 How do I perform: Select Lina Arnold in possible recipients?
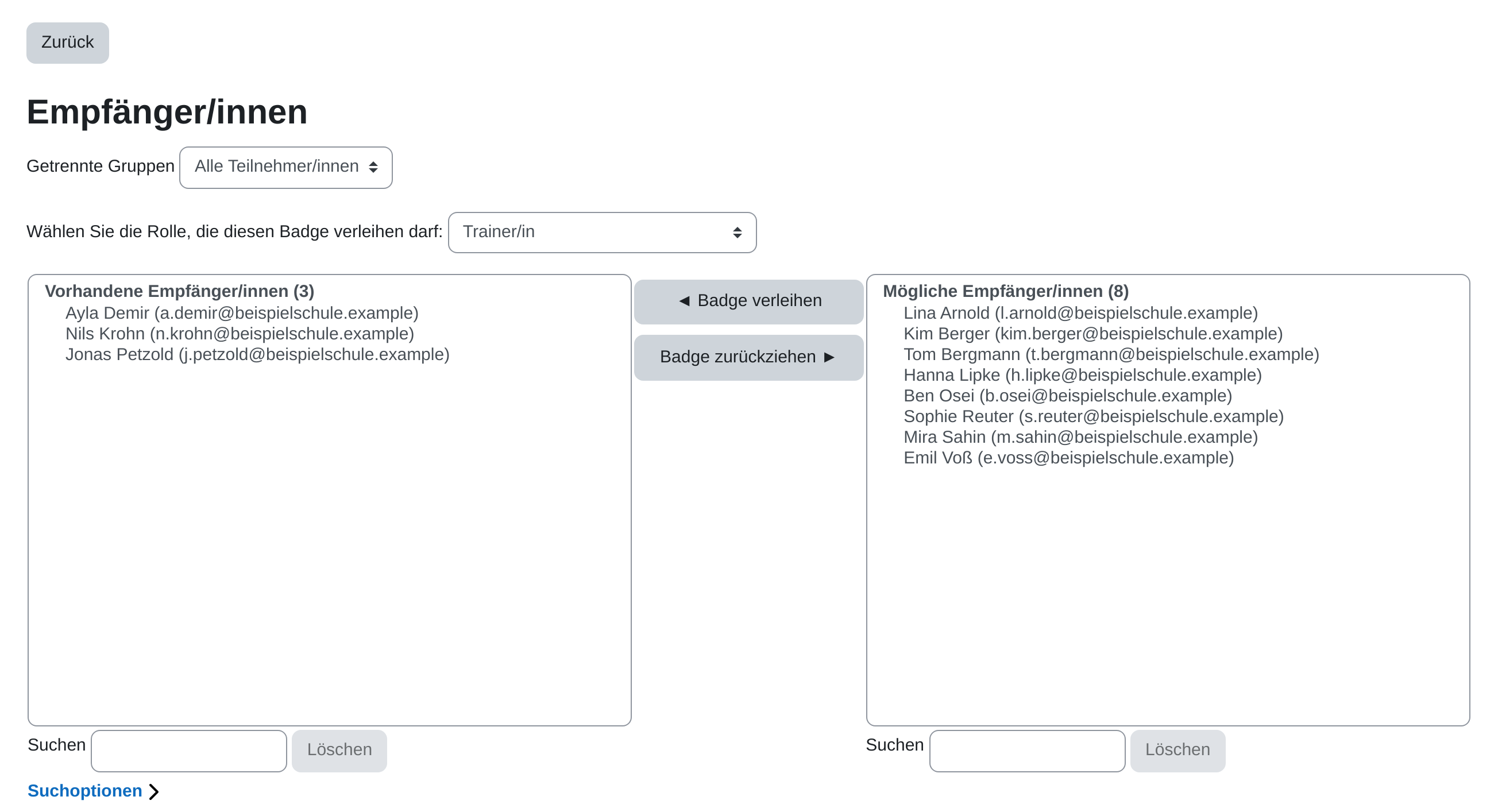coord(1080,314)
